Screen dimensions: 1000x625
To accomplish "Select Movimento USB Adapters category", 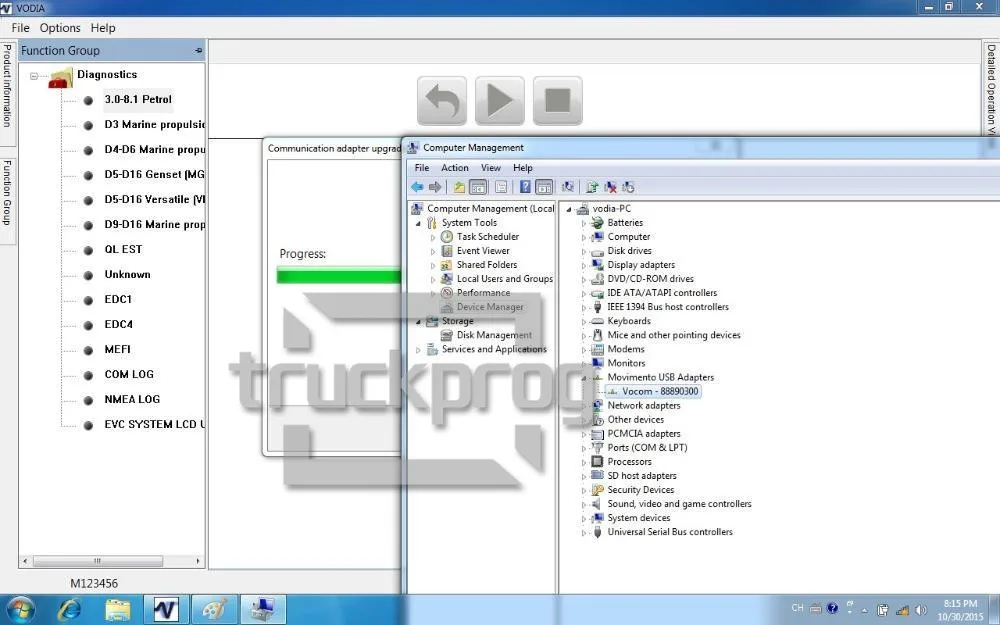I will 661,377.
